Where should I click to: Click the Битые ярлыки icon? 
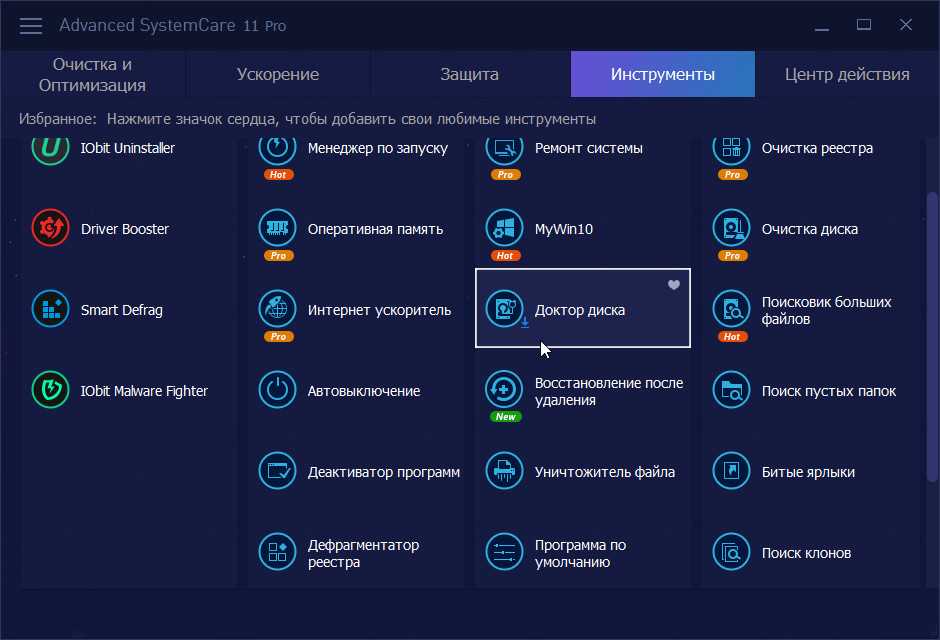pos(731,471)
